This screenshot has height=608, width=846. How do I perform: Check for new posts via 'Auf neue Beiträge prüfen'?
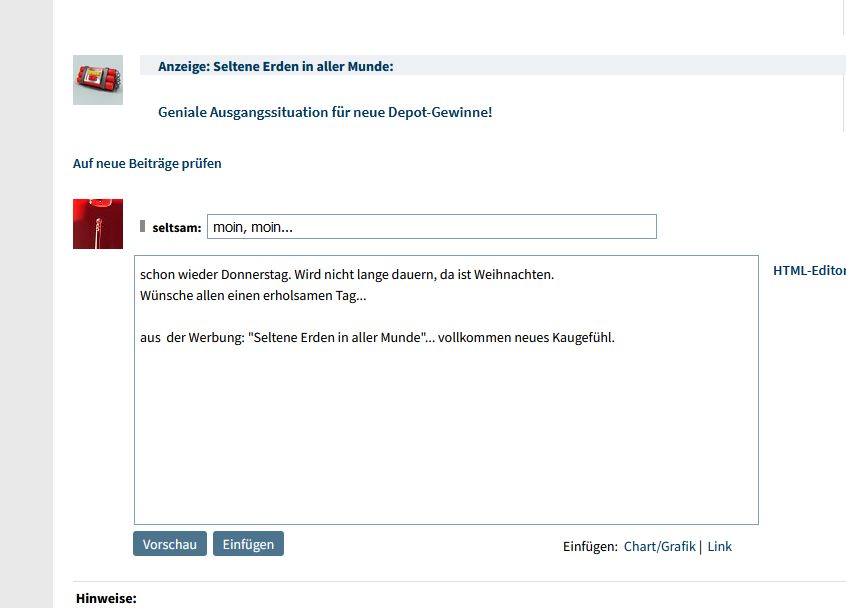[x=147, y=163]
